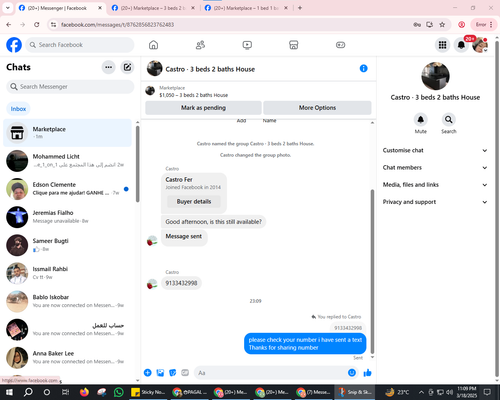Image resolution: width=500 pixels, height=400 pixels.
Task: Show hidden system tray icons chevron
Action: coord(421,392)
